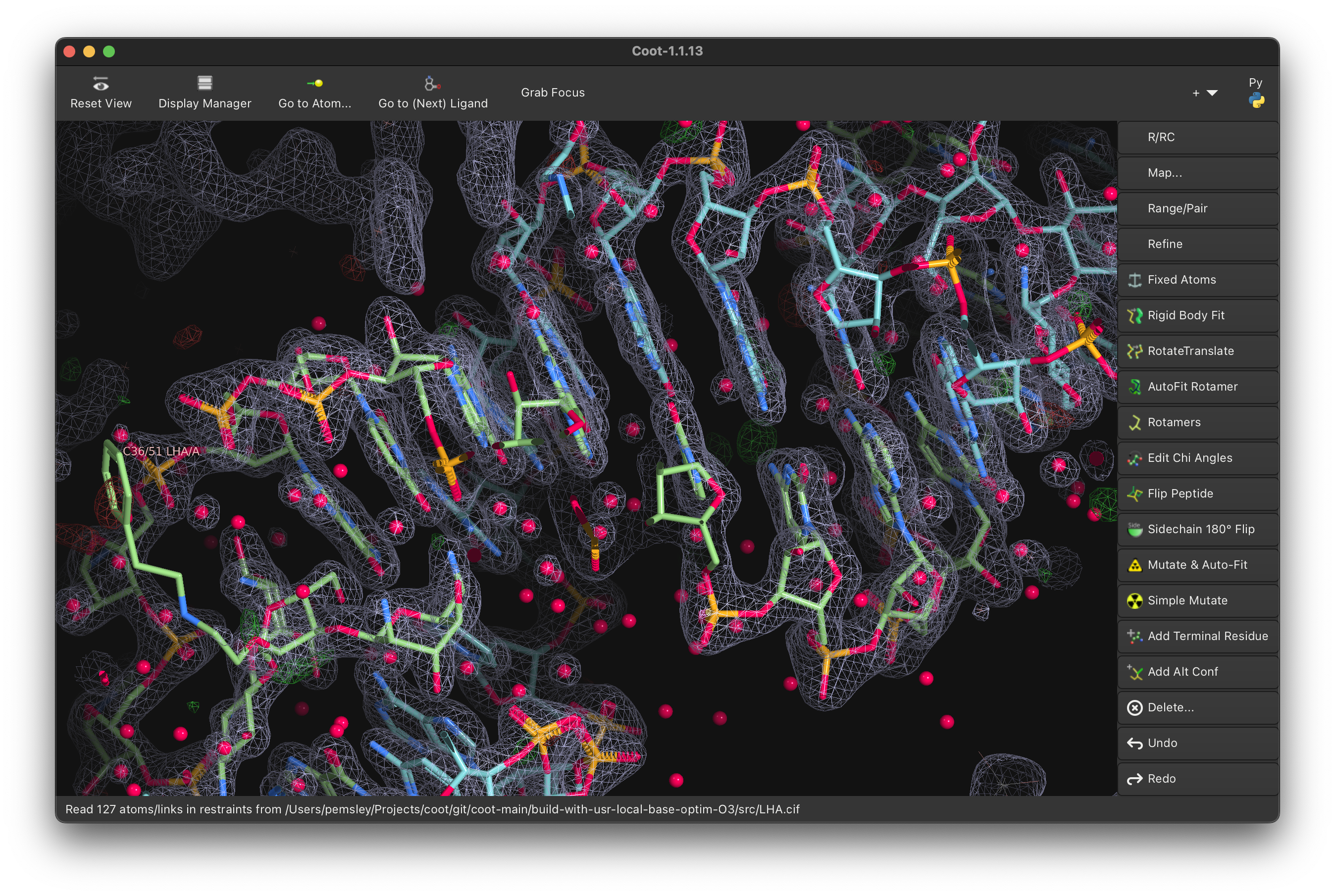Image resolution: width=1335 pixels, height=896 pixels.
Task: Toggle the Fixed Atoms tool
Action: click(x=1181, y=279)
